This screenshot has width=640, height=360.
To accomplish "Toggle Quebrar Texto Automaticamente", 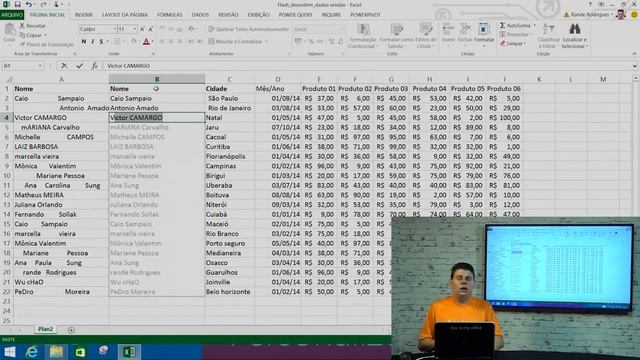I will click(x=248, y=29).
